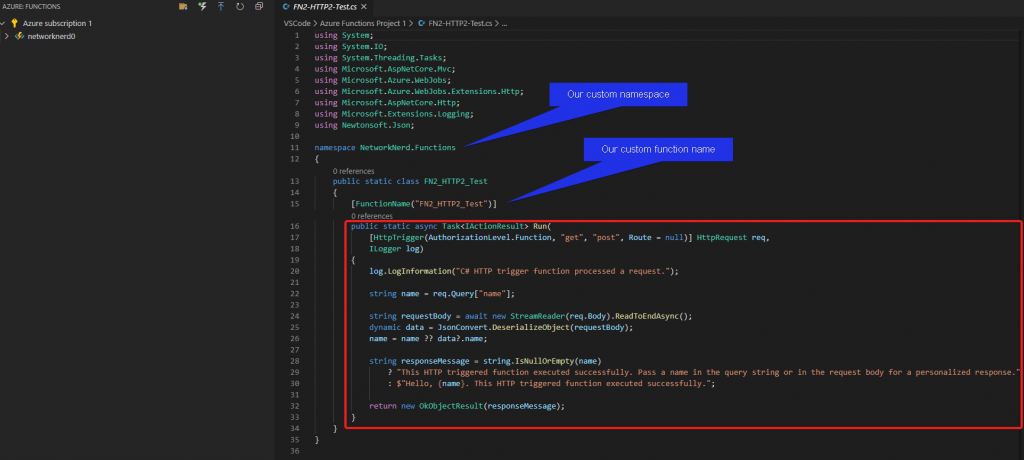Click line number 16 in the gutter
Screen dimensions: 1024x460
(x=296, y=226)
